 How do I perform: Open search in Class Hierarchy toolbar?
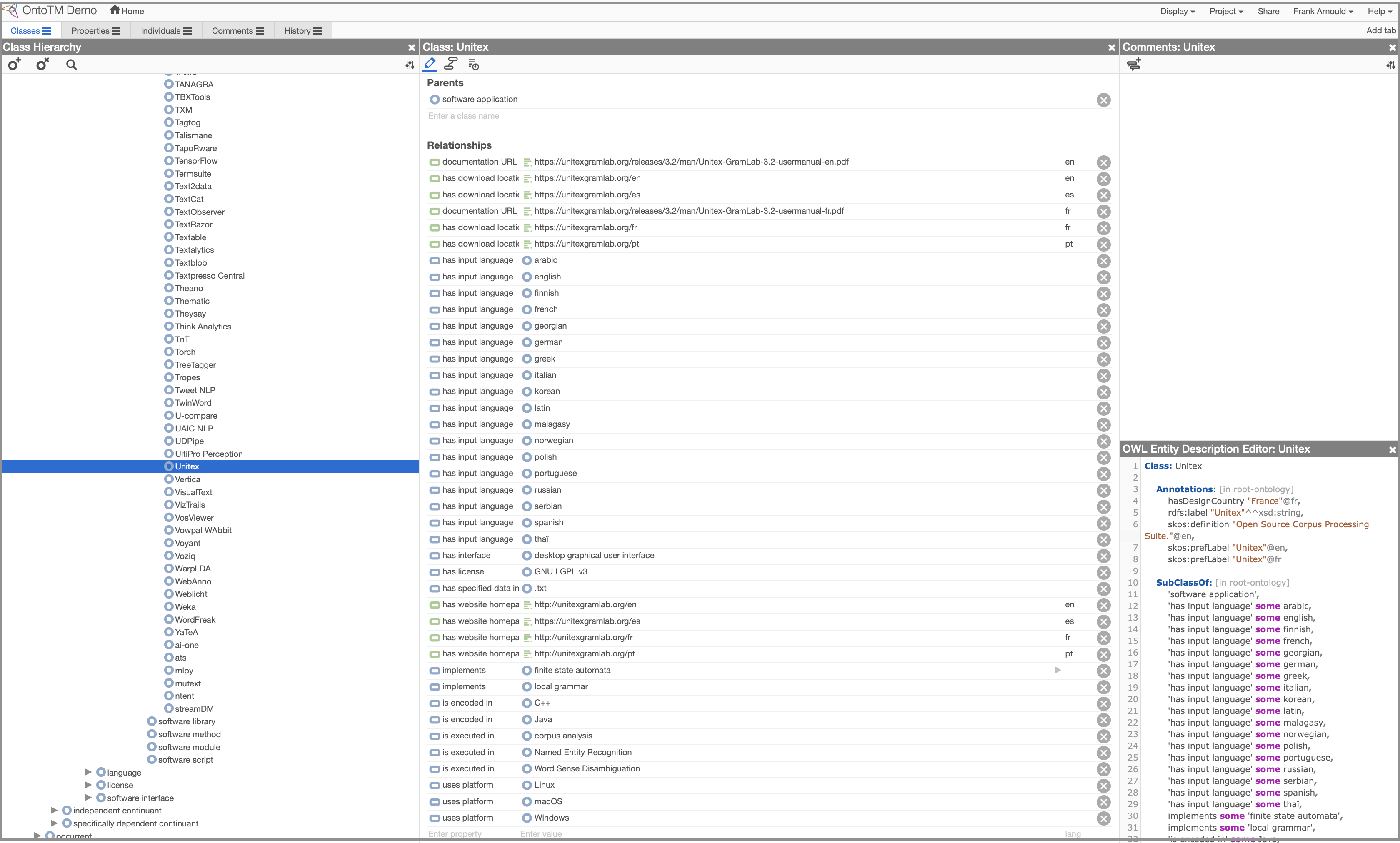71,65
